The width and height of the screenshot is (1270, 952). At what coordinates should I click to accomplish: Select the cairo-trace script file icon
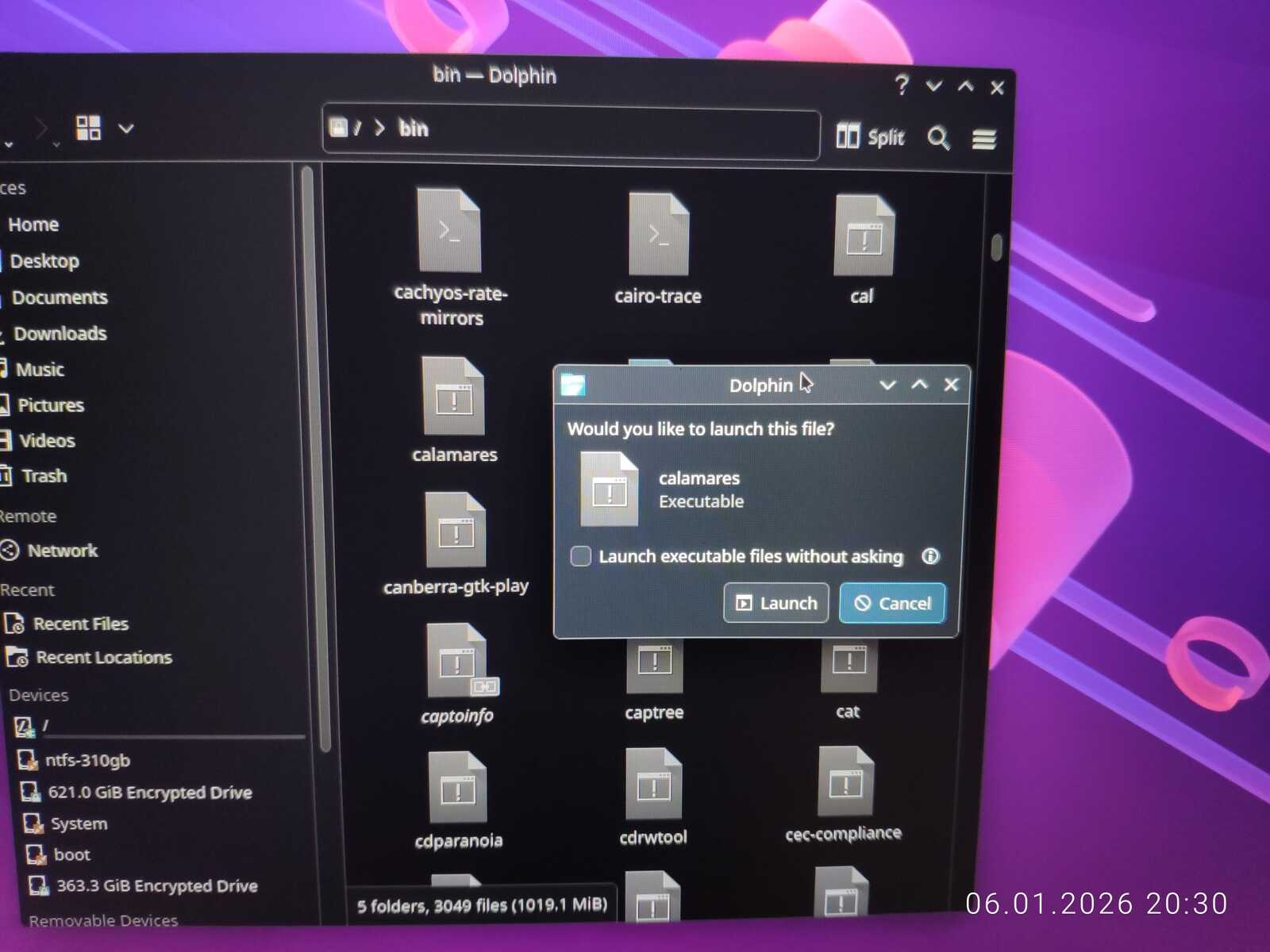pos(658,233)
